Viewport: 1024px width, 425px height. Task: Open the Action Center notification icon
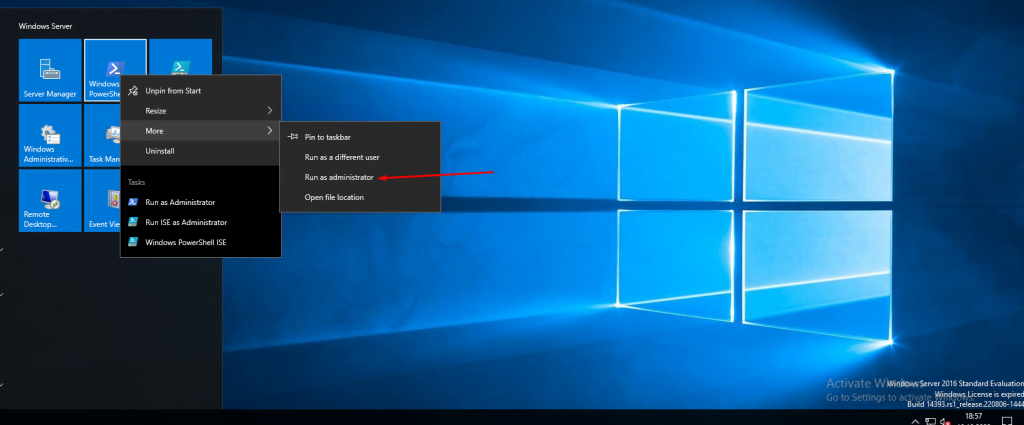(x=1006, y=420)
